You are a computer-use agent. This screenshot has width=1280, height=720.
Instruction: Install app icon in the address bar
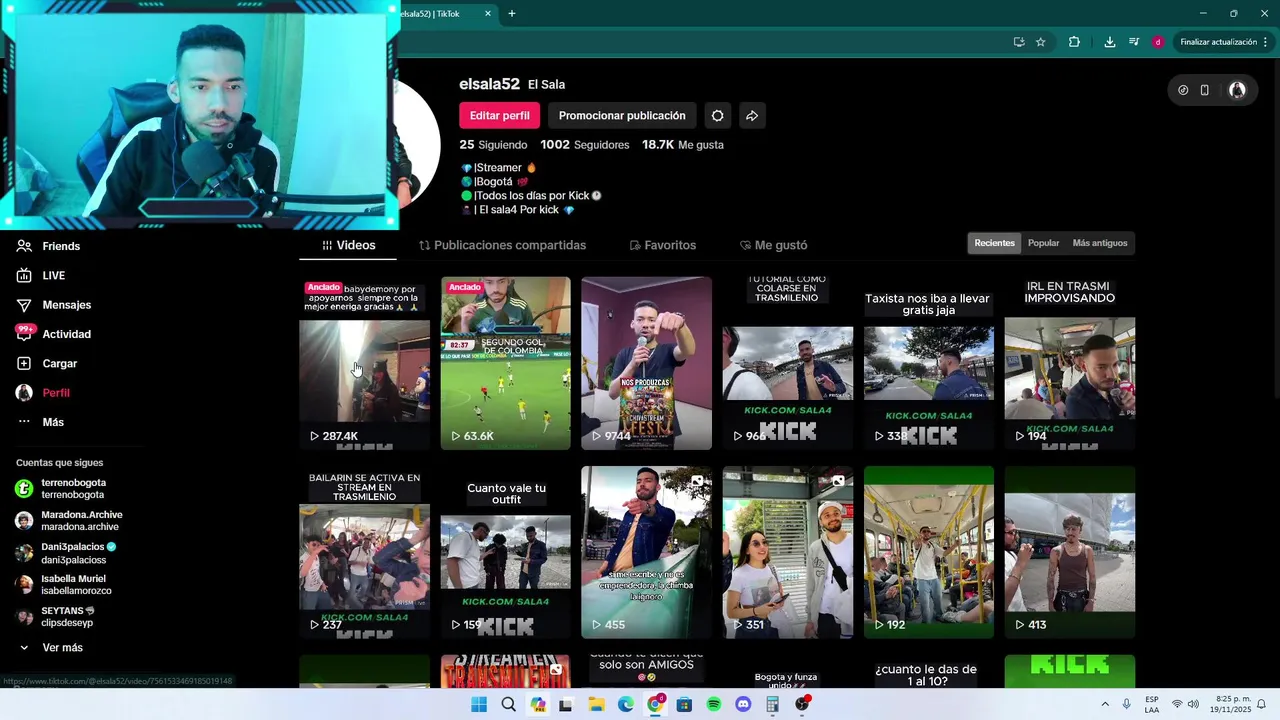(x=1019, y=42)
